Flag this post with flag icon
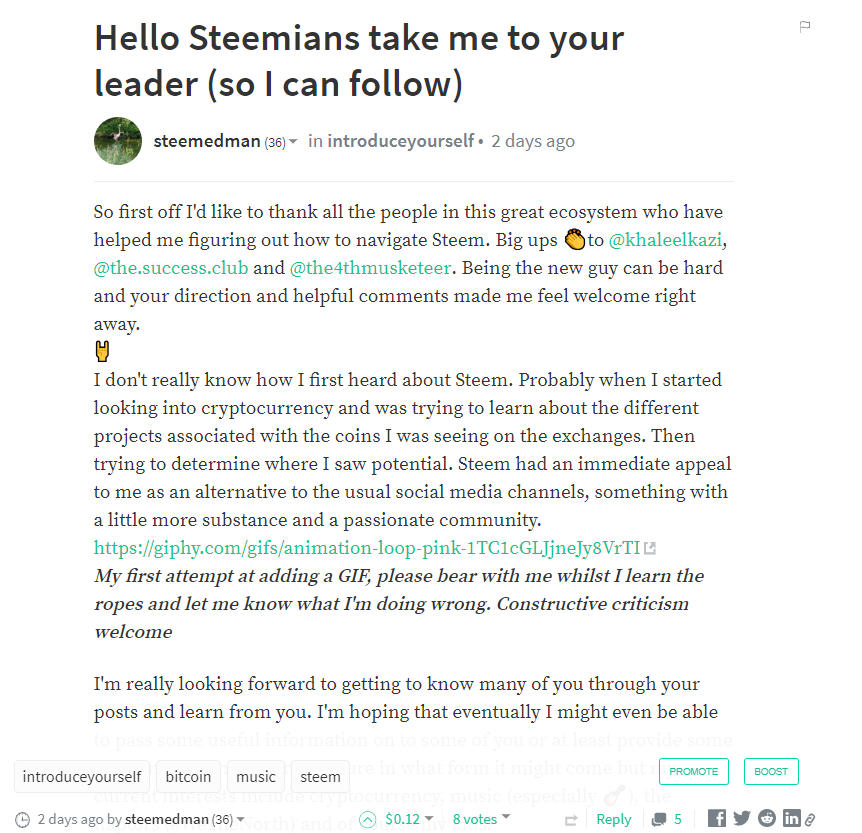862x833 pixels. coord(805,27)
